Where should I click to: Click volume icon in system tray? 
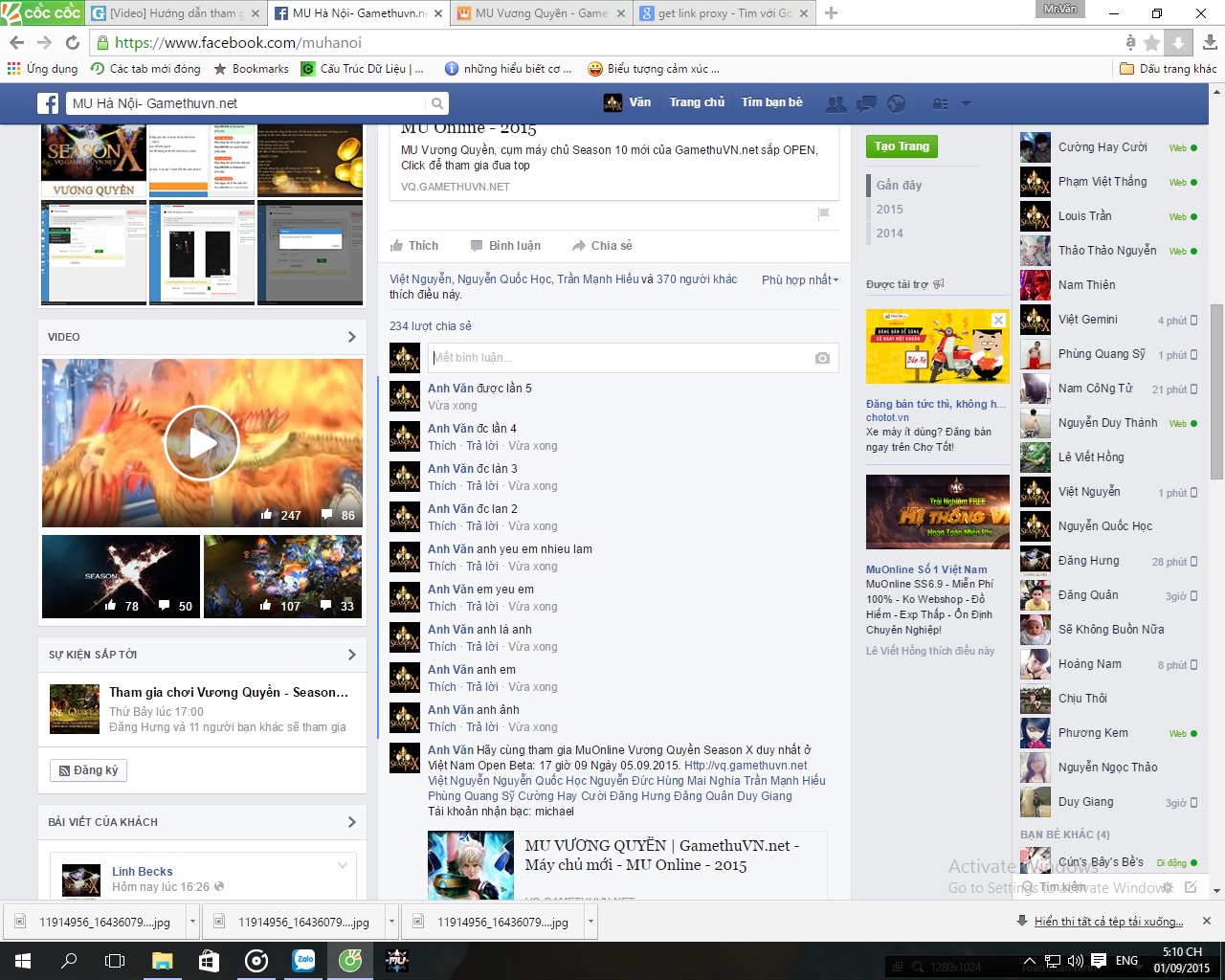[x=1075, y=961]
